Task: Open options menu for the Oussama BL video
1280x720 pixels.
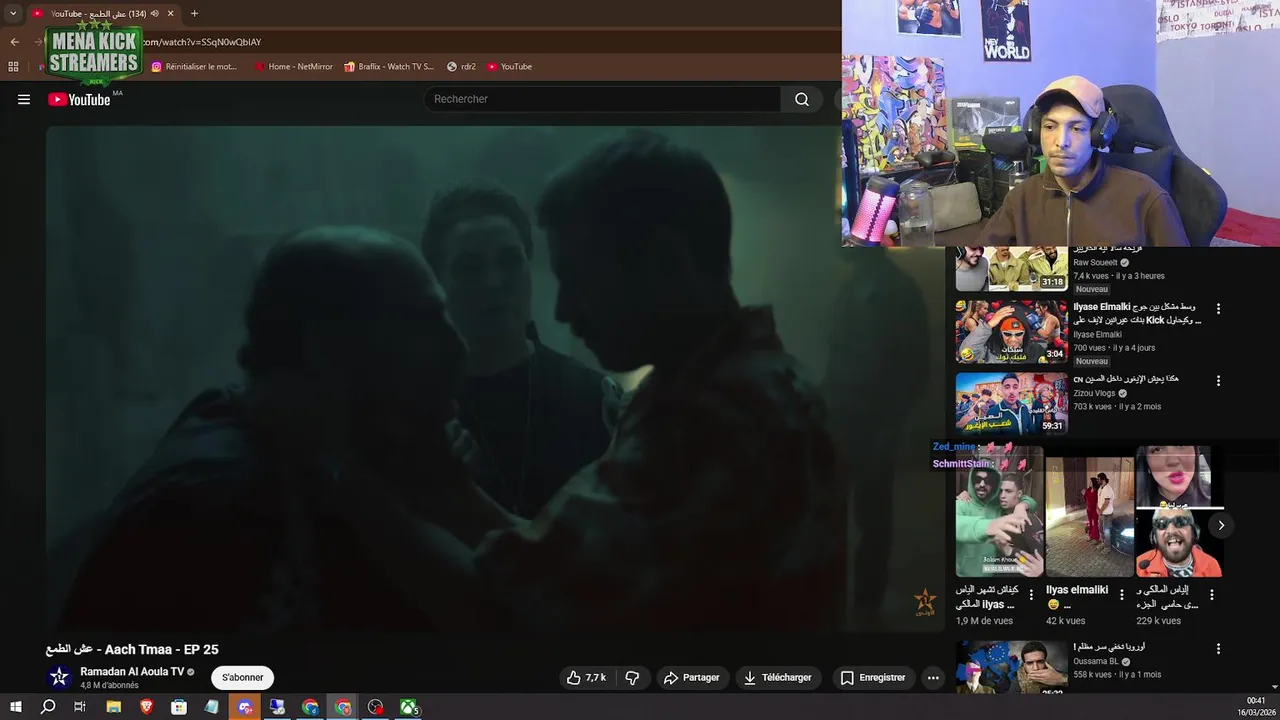Action: tap(1218, 649)
